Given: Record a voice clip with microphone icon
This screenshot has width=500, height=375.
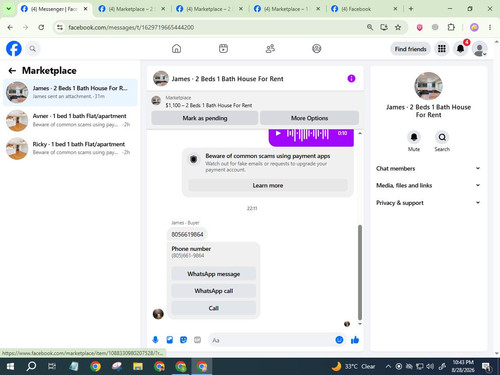Looking at the screenshot, I should [x=155, y=340].
